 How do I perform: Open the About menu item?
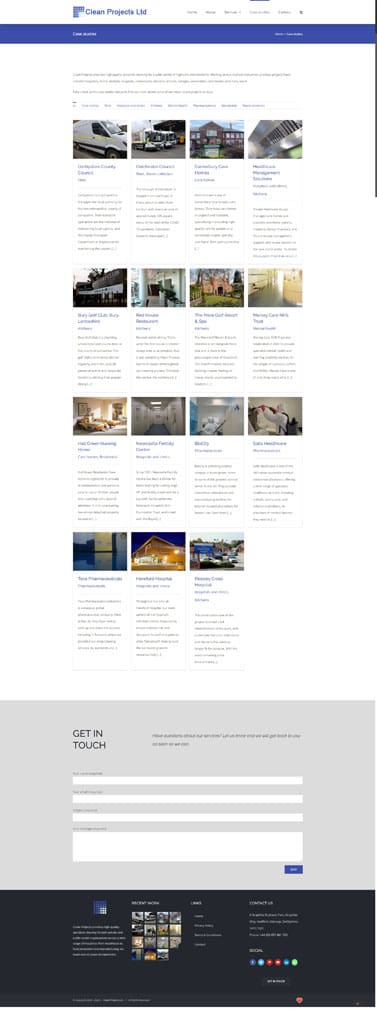tap(210, 12)
